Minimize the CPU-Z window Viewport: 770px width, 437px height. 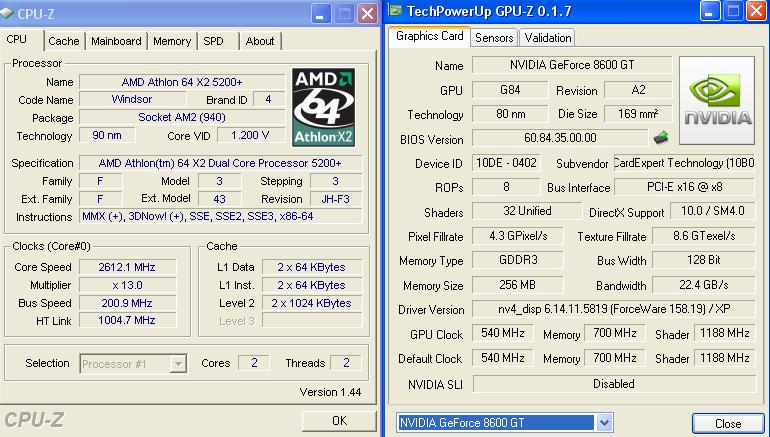point(322,14)
